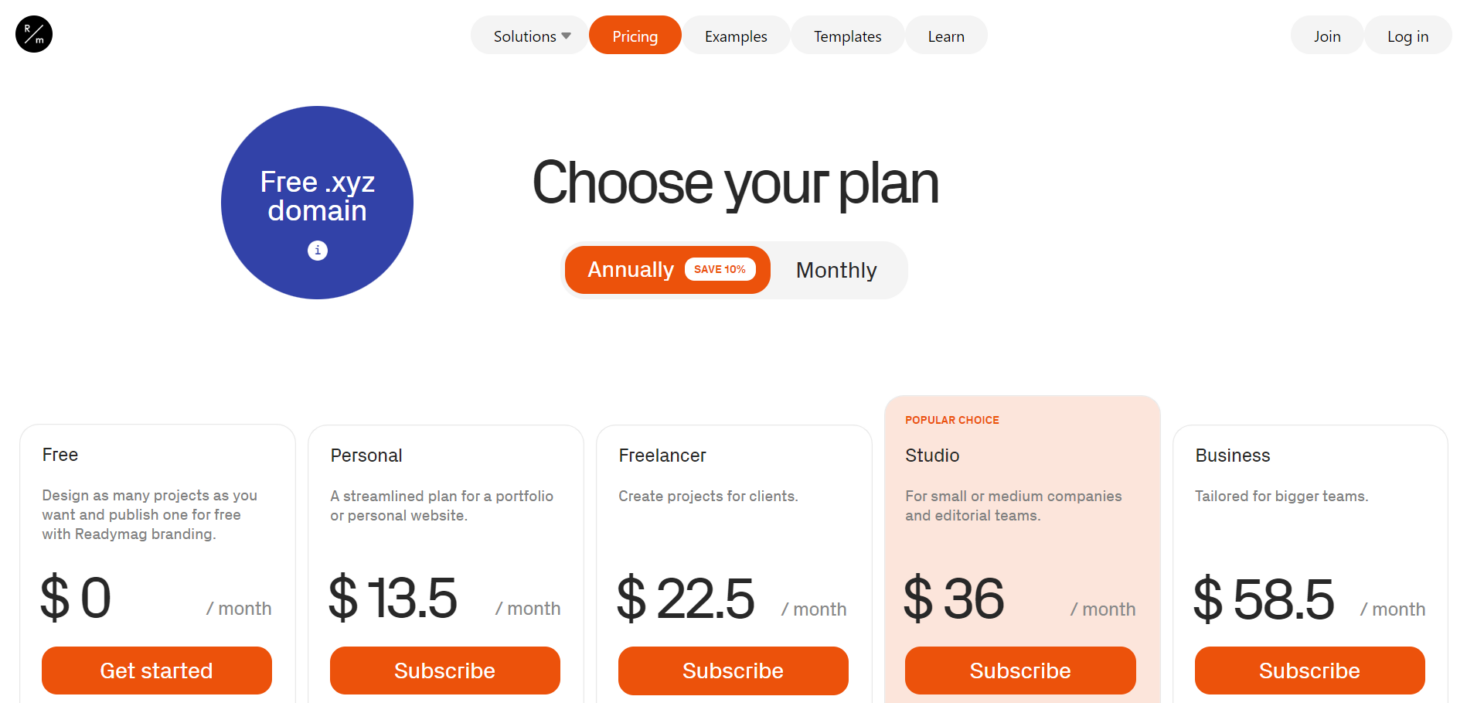Get started with the Free plan

pyautogui.click(x=156, y=670)
